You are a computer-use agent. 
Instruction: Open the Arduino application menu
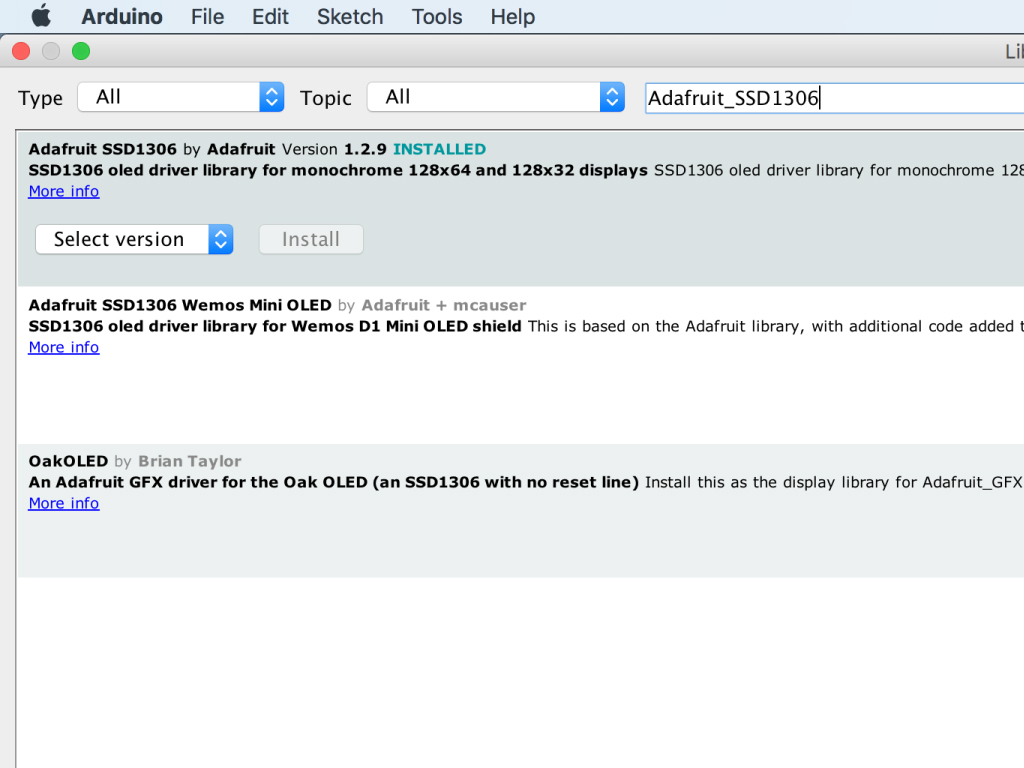(x=121, y=16)
